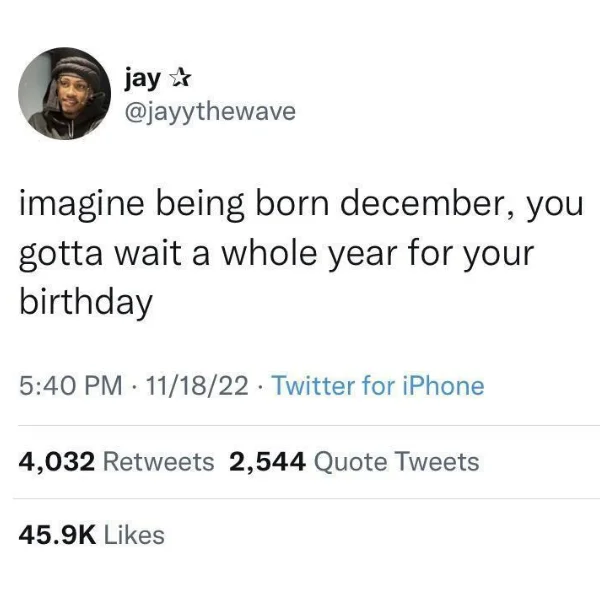Click the word "your" before birthday

click(499, 255)
